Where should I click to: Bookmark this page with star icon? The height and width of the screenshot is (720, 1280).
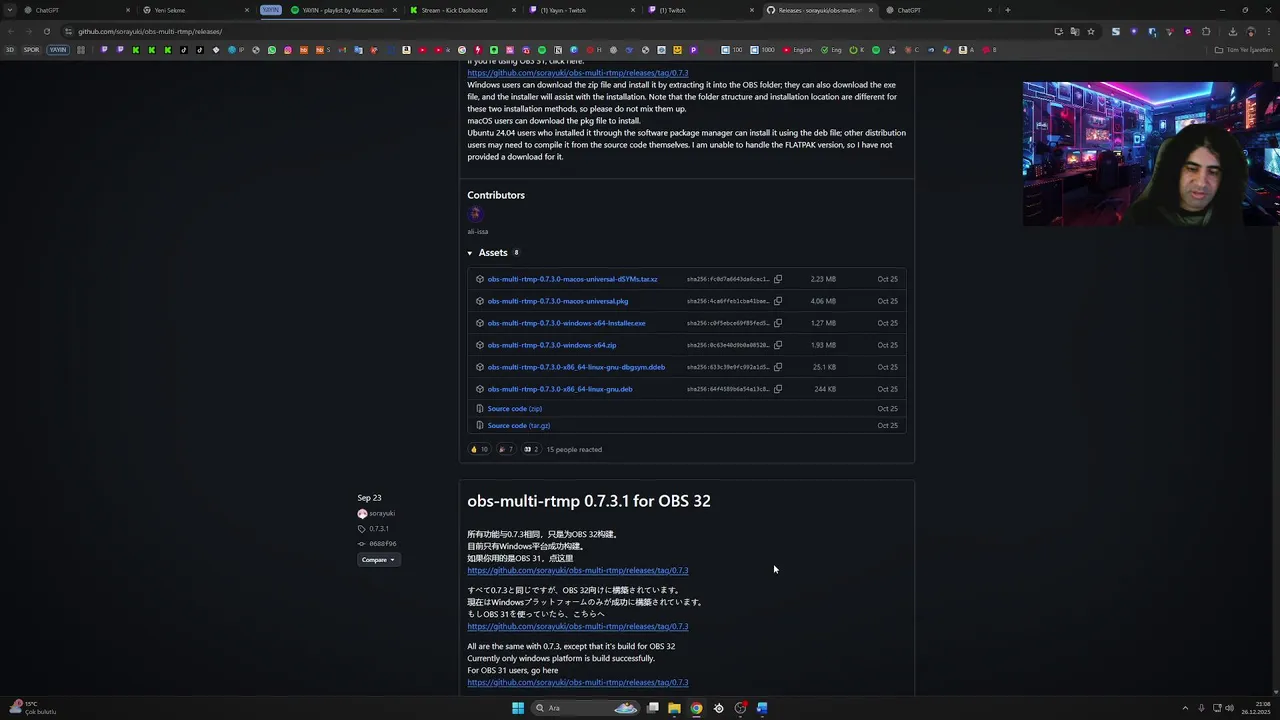coord(1091,31)
